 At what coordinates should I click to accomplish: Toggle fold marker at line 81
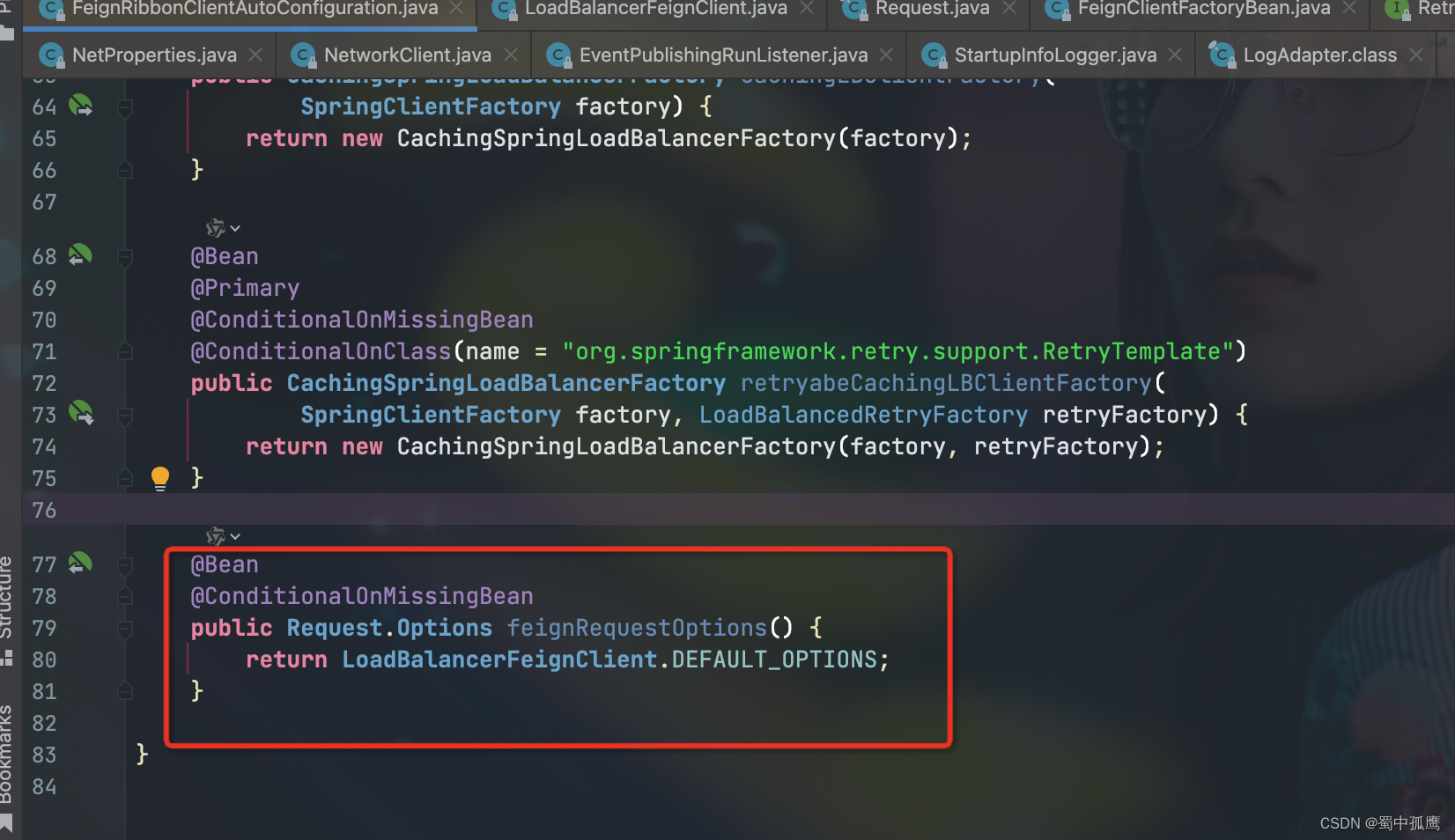coord(125,691)
